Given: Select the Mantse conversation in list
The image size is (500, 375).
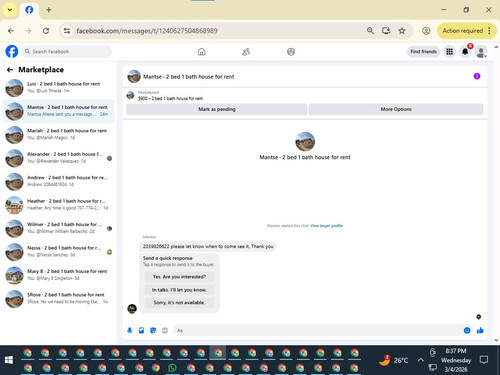Looking at the screenshot, I should [59, 111].
